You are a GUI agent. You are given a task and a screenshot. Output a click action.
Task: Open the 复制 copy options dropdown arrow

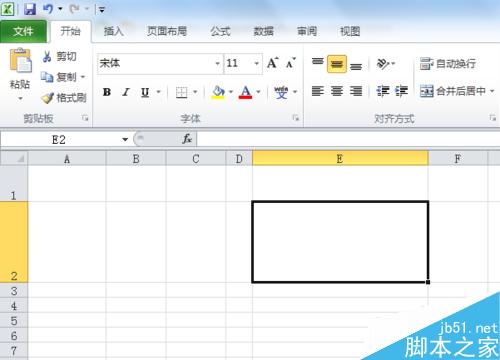pyautogui.click(x=83, y=77)
